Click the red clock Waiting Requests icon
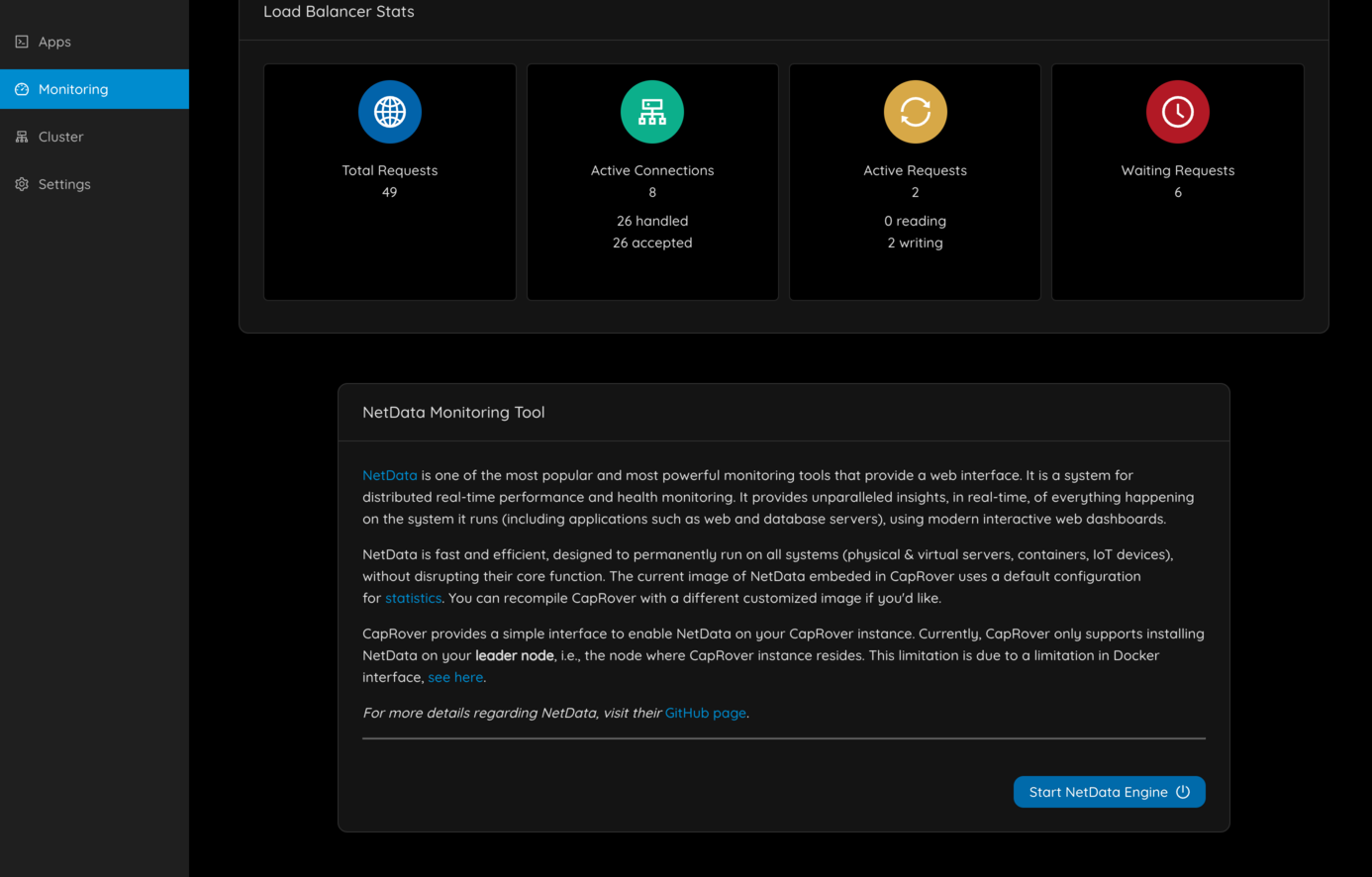This screenshot has height=877, width=1372. [x=1177, y=112]
